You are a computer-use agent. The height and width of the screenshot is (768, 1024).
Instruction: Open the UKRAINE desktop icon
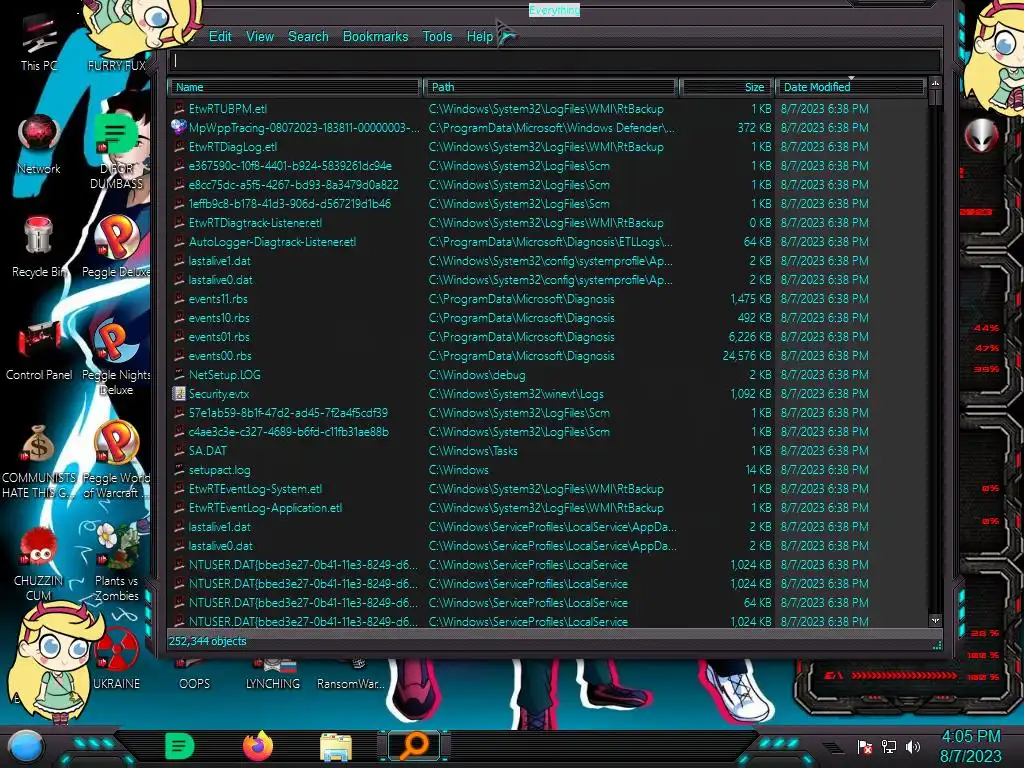[116, 660]
